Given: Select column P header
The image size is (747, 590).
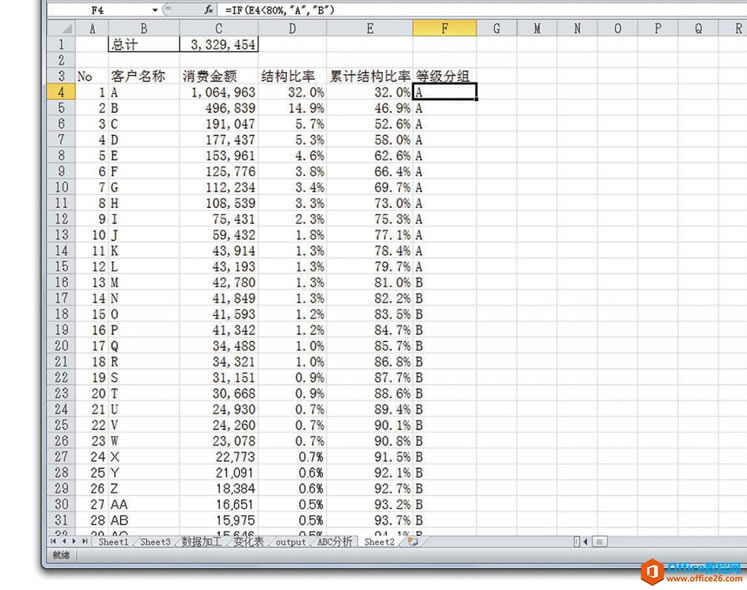Looking at the screenshot, I should (x=658, y=28).
